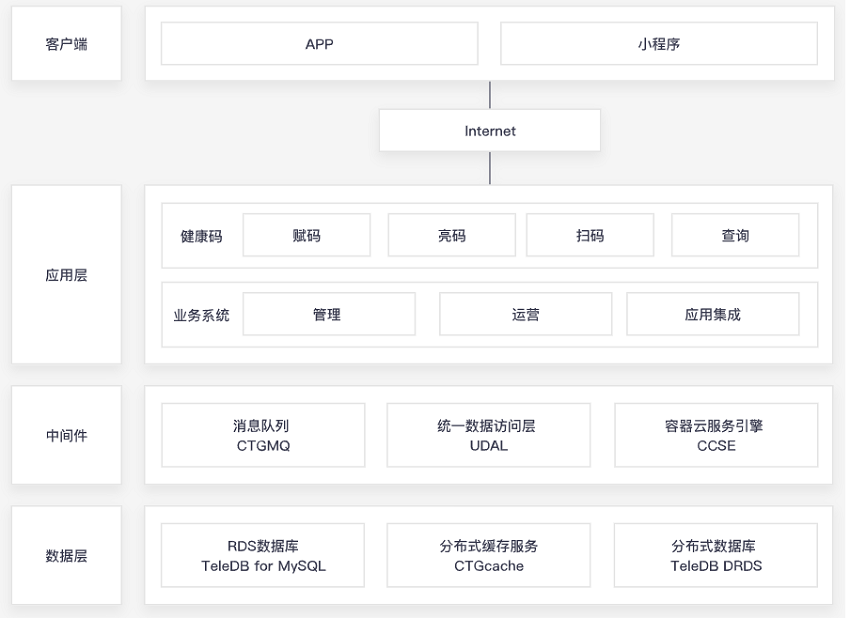Open the 查询 box
This screenshot has height=618, width=850.
click(x=735, y=235)
